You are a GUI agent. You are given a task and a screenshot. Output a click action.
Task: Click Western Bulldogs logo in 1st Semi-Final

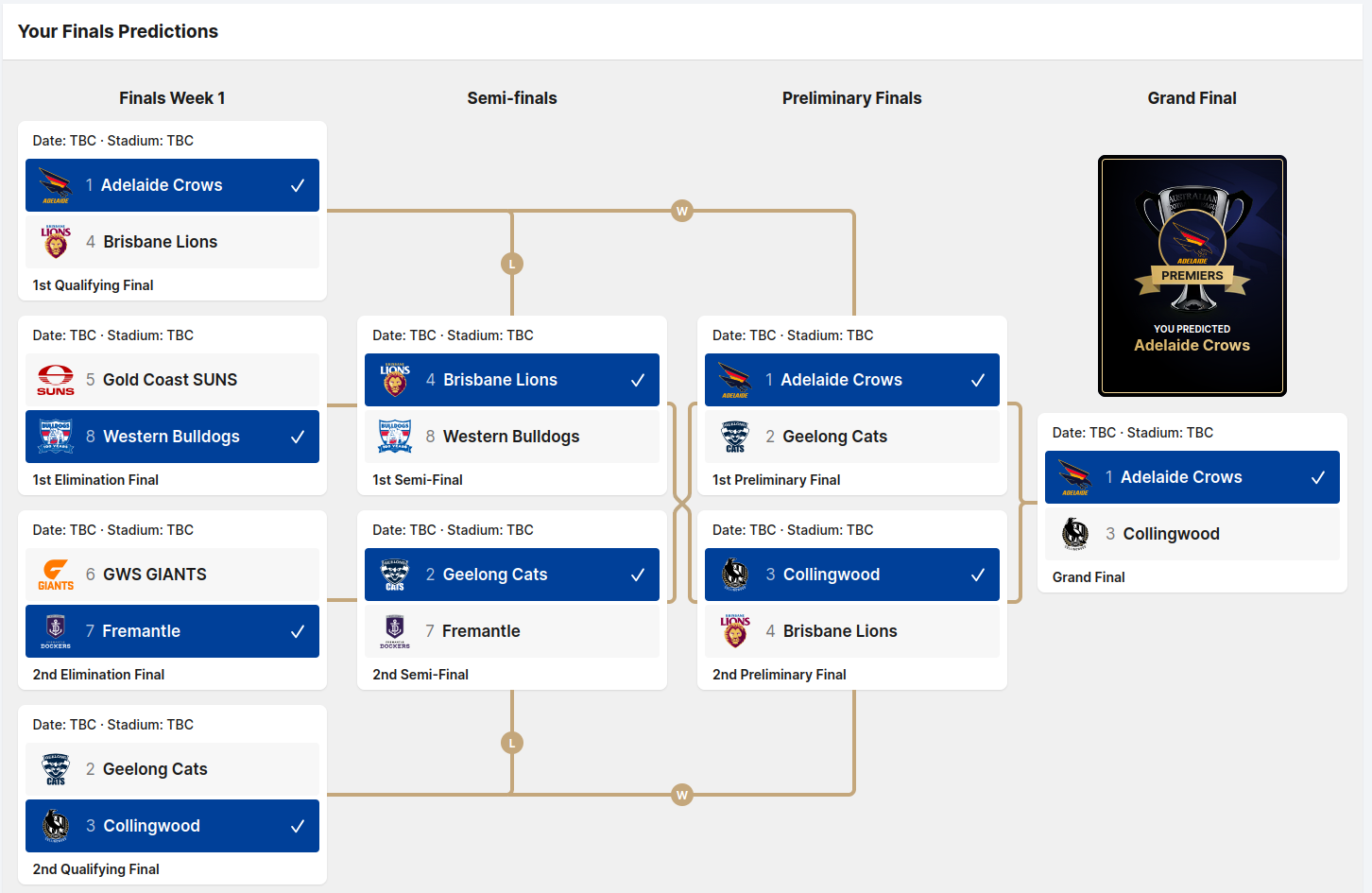(x=395, y=437)
